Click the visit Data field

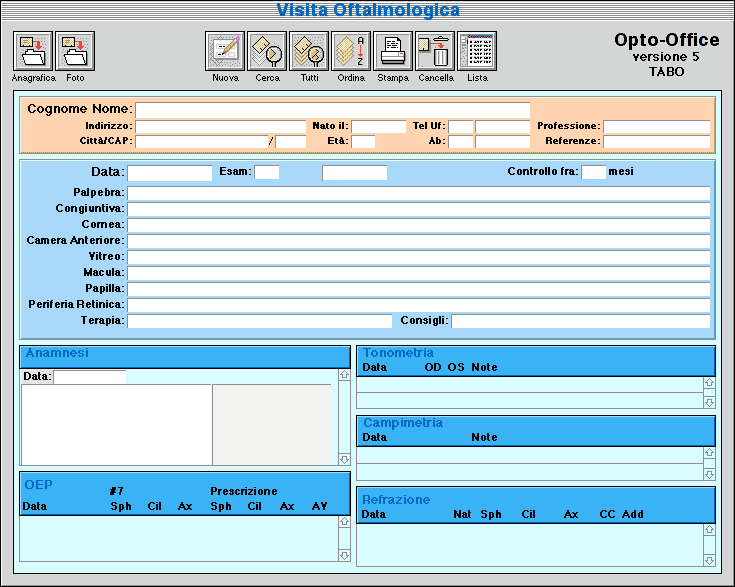170,173
